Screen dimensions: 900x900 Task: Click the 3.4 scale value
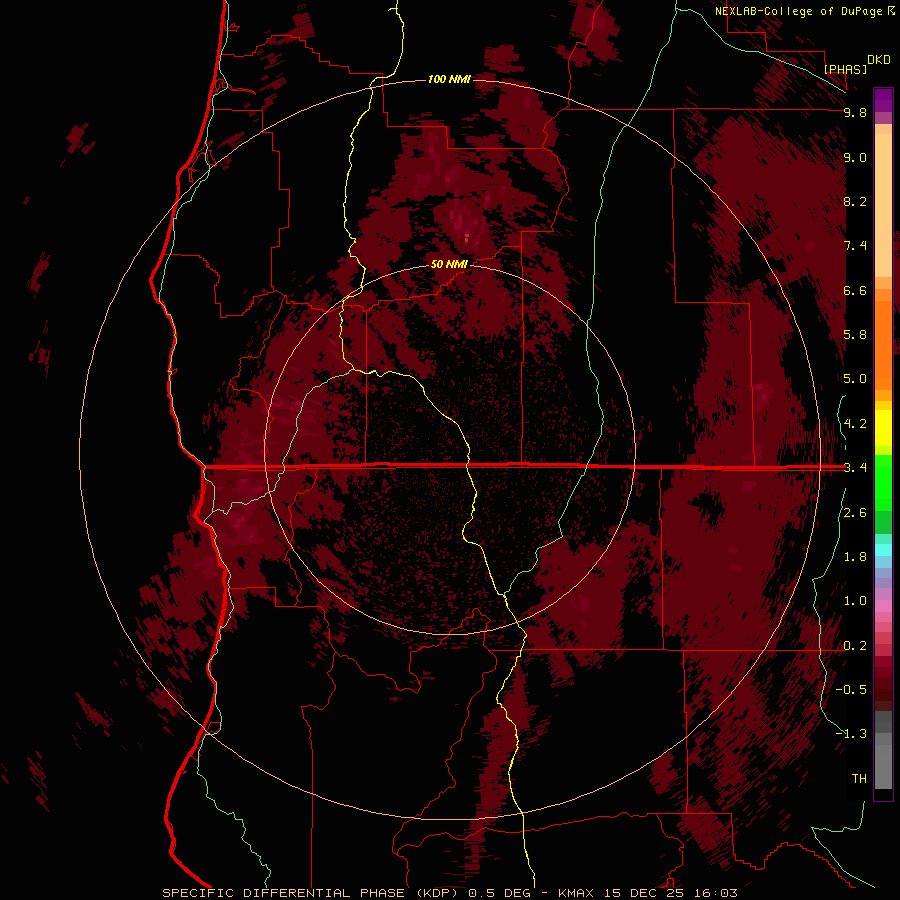[x=855, y=468]
